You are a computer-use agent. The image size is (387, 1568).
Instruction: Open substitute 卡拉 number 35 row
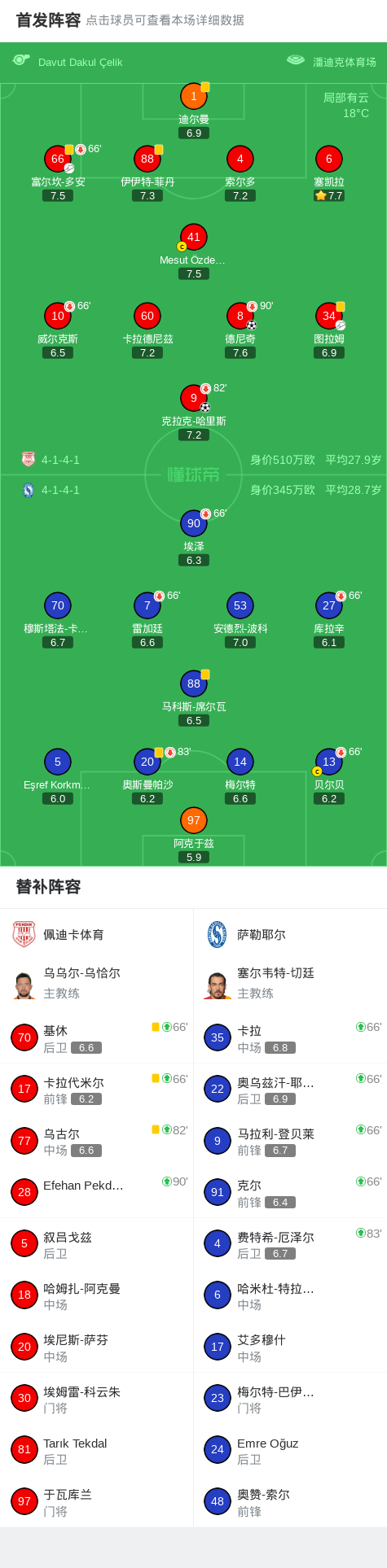tap(290, 1037)
